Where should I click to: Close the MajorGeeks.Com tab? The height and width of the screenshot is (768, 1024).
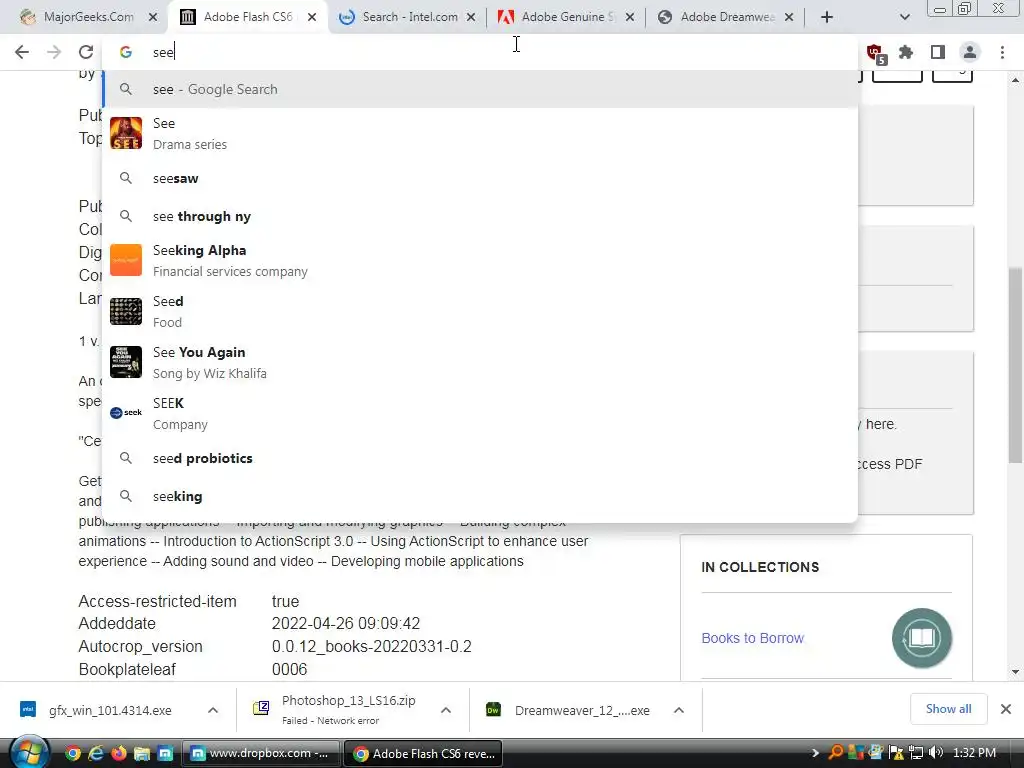153,17
